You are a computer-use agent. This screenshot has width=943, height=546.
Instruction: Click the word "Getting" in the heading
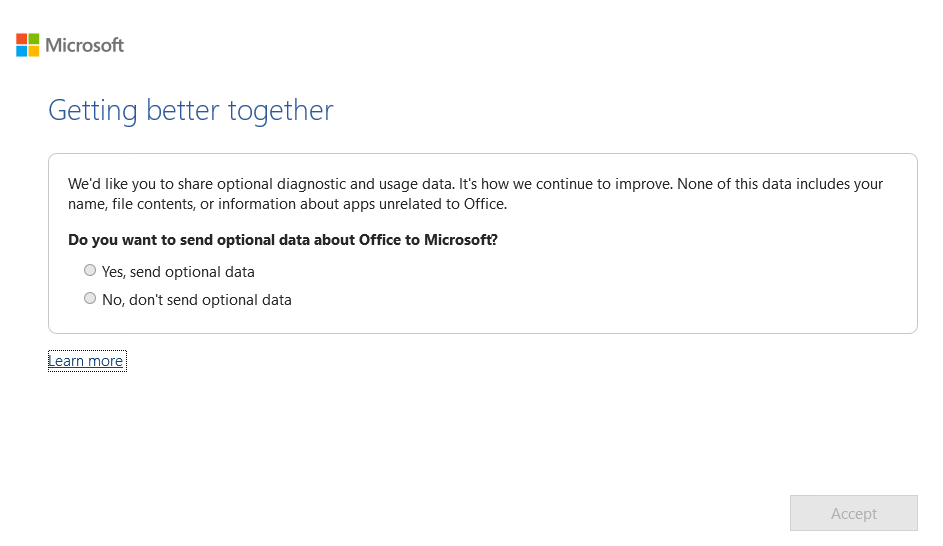93,110
